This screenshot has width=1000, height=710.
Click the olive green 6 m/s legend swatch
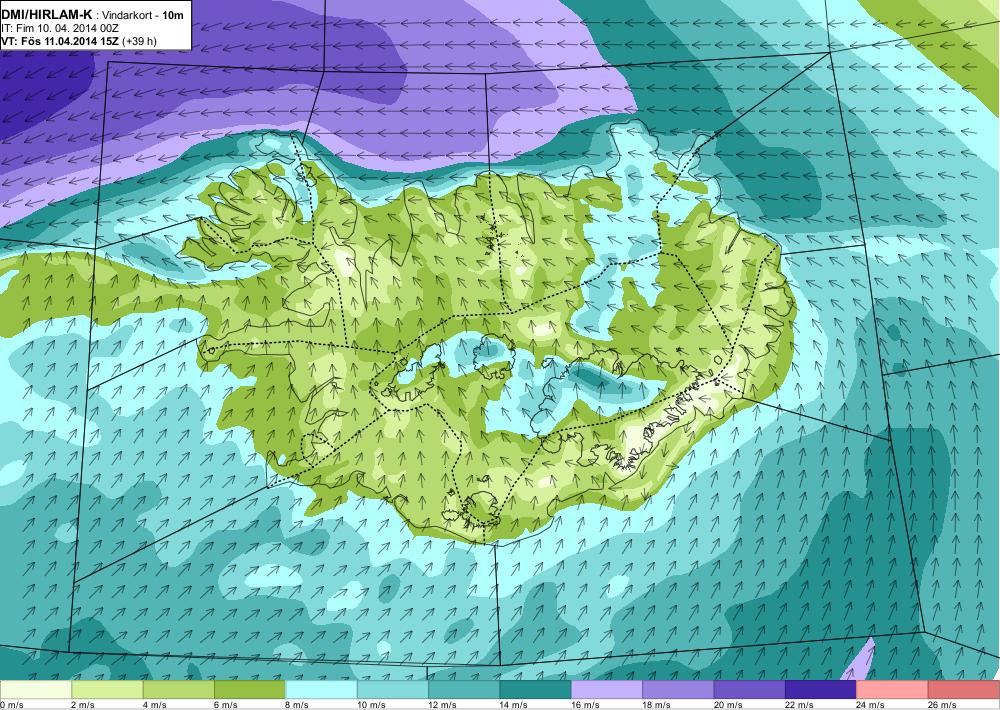(250, 690)
